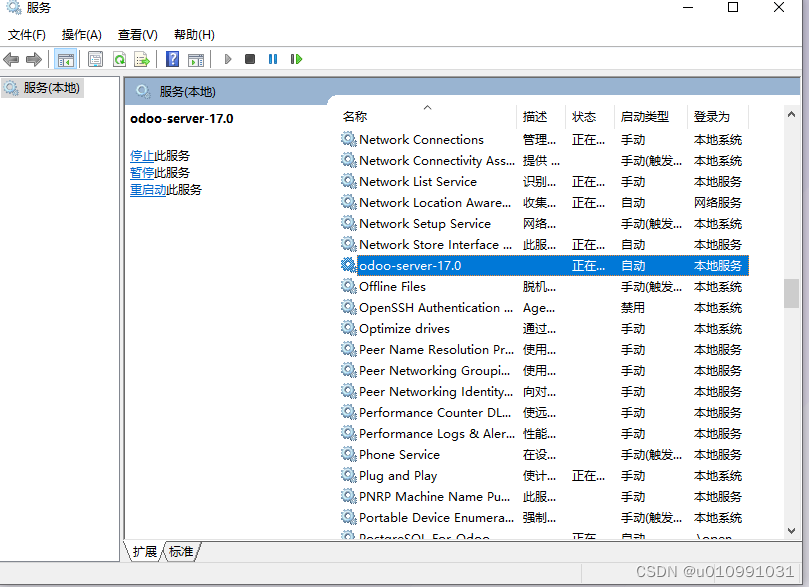
Task: Sort by the 状态 column header
Action: coord(590,117)
